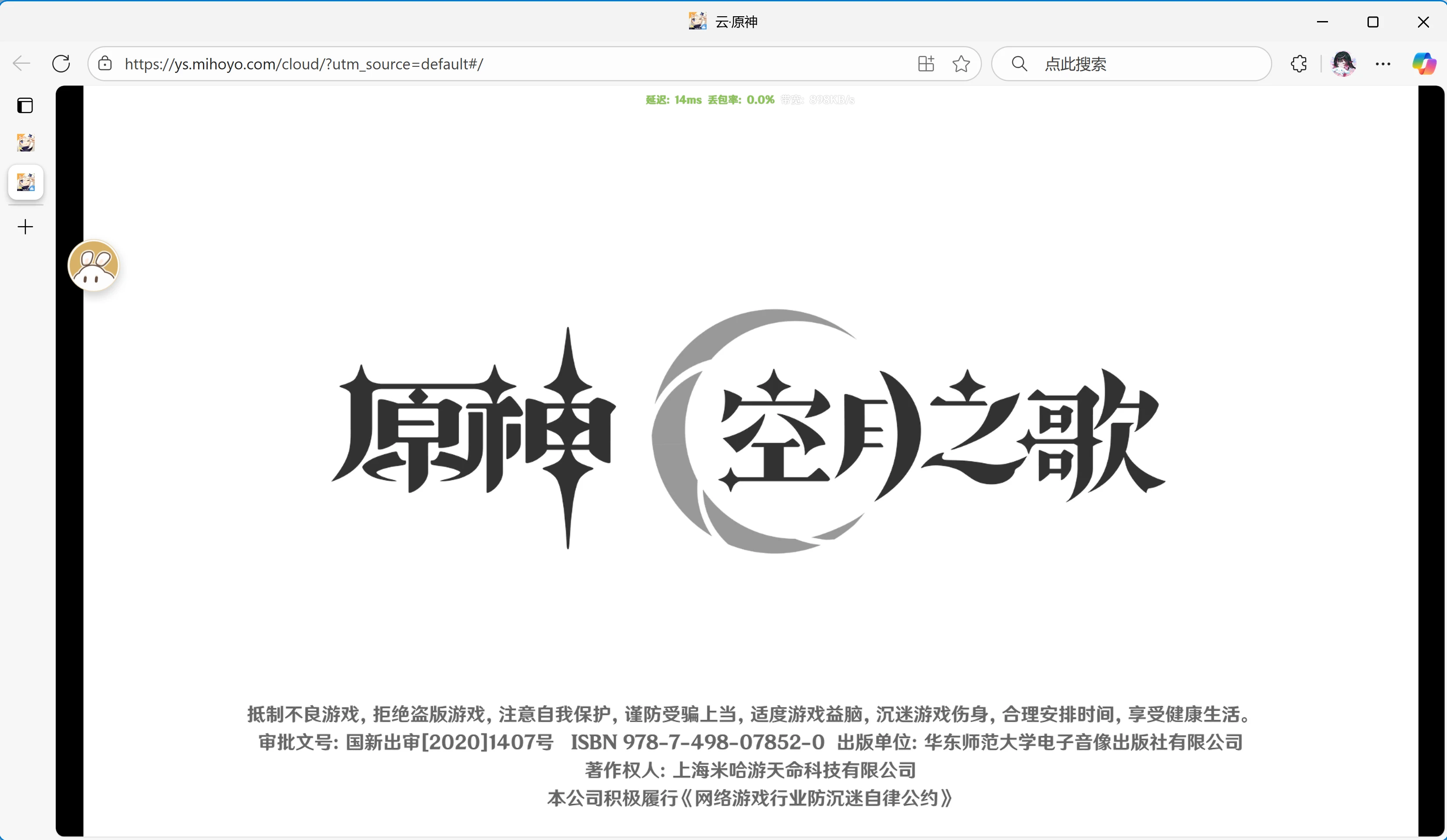Open the floating Paimon menu bubble
The width and height of the screenshot is (1447, 840).
[94, 265]
